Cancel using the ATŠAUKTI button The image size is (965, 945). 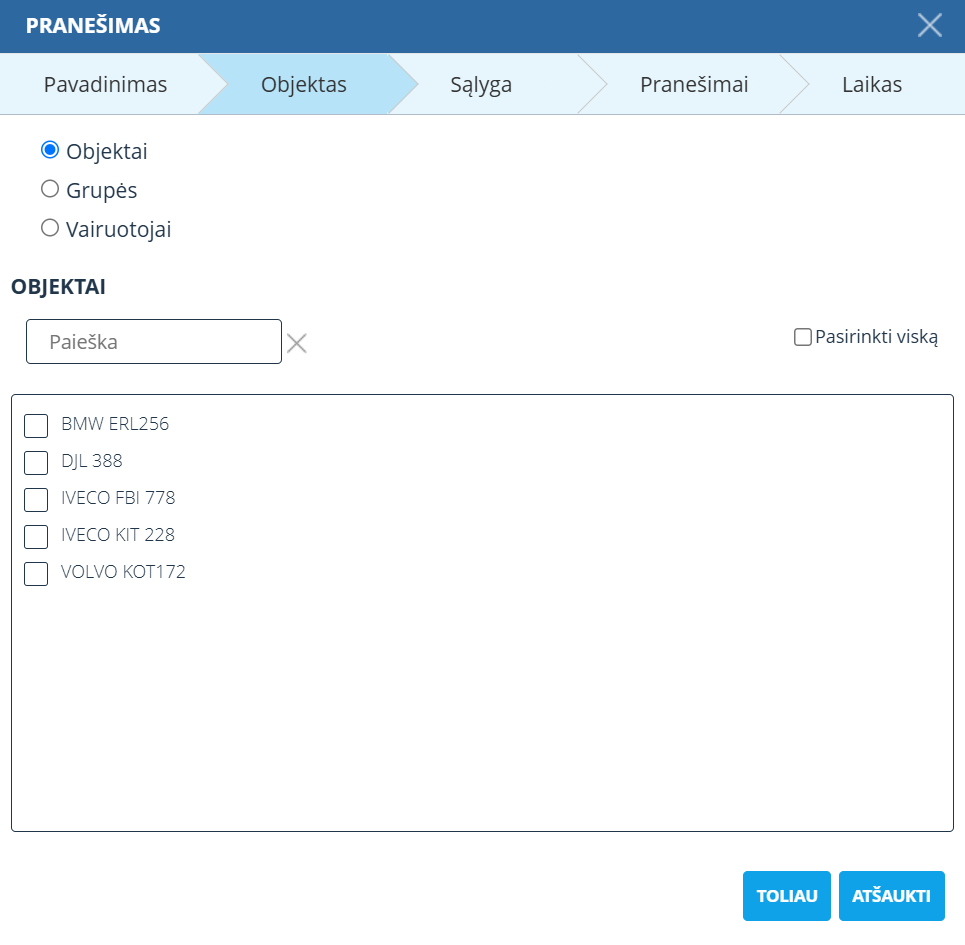click(891, 896)
